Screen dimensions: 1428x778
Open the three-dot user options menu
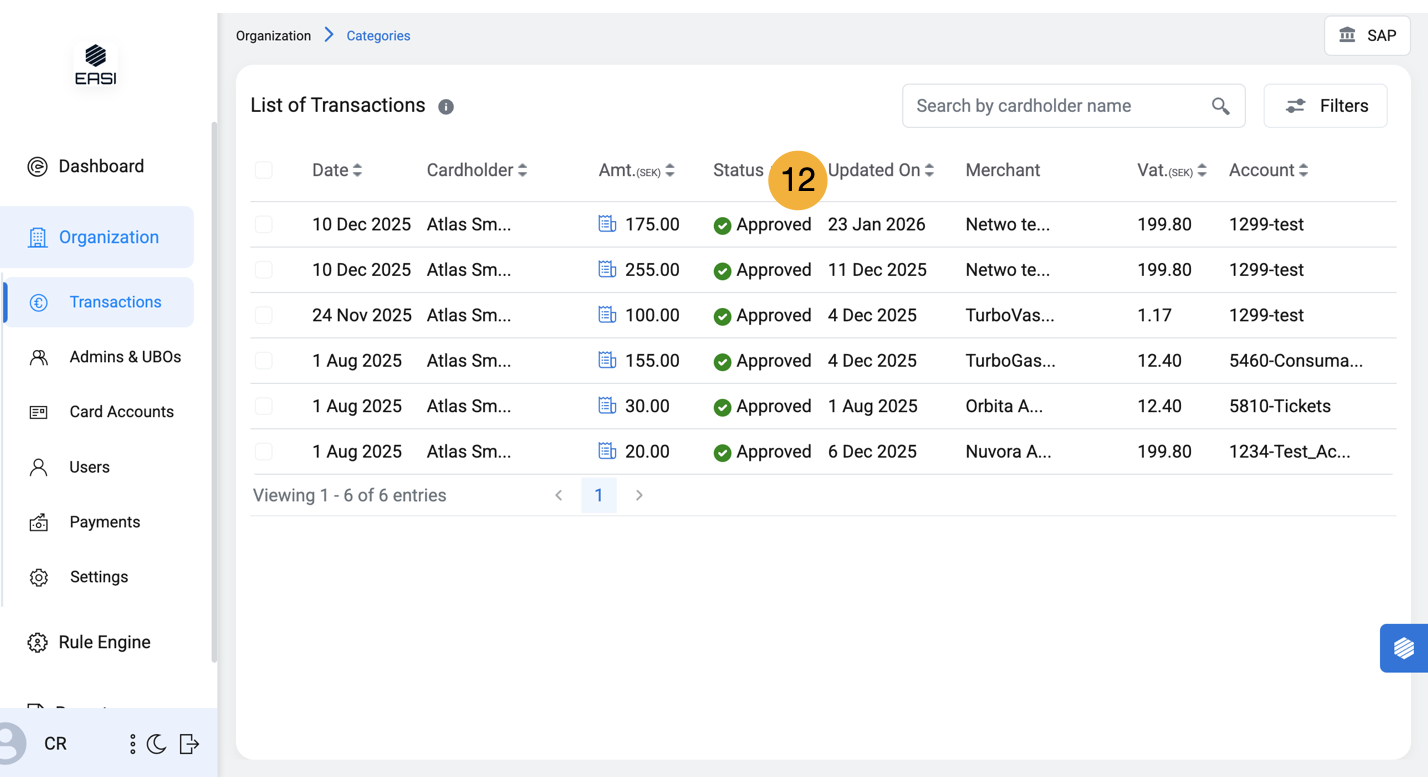[x=132, y=744]
